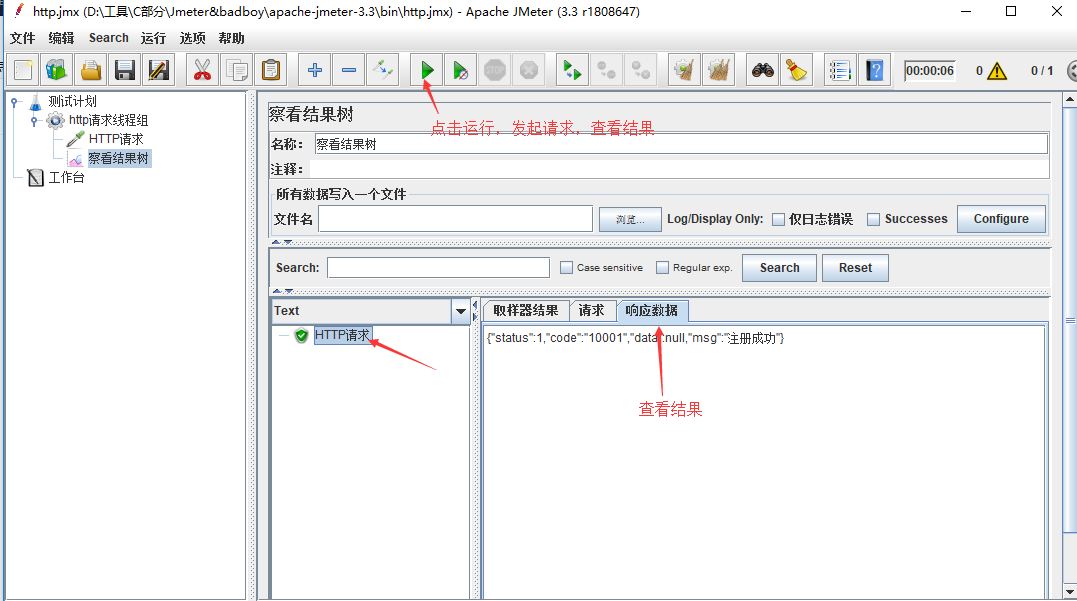Tick the Regular exp. checkbox
The height and width of the screenshot is (601, 1077).
(662, 268)
